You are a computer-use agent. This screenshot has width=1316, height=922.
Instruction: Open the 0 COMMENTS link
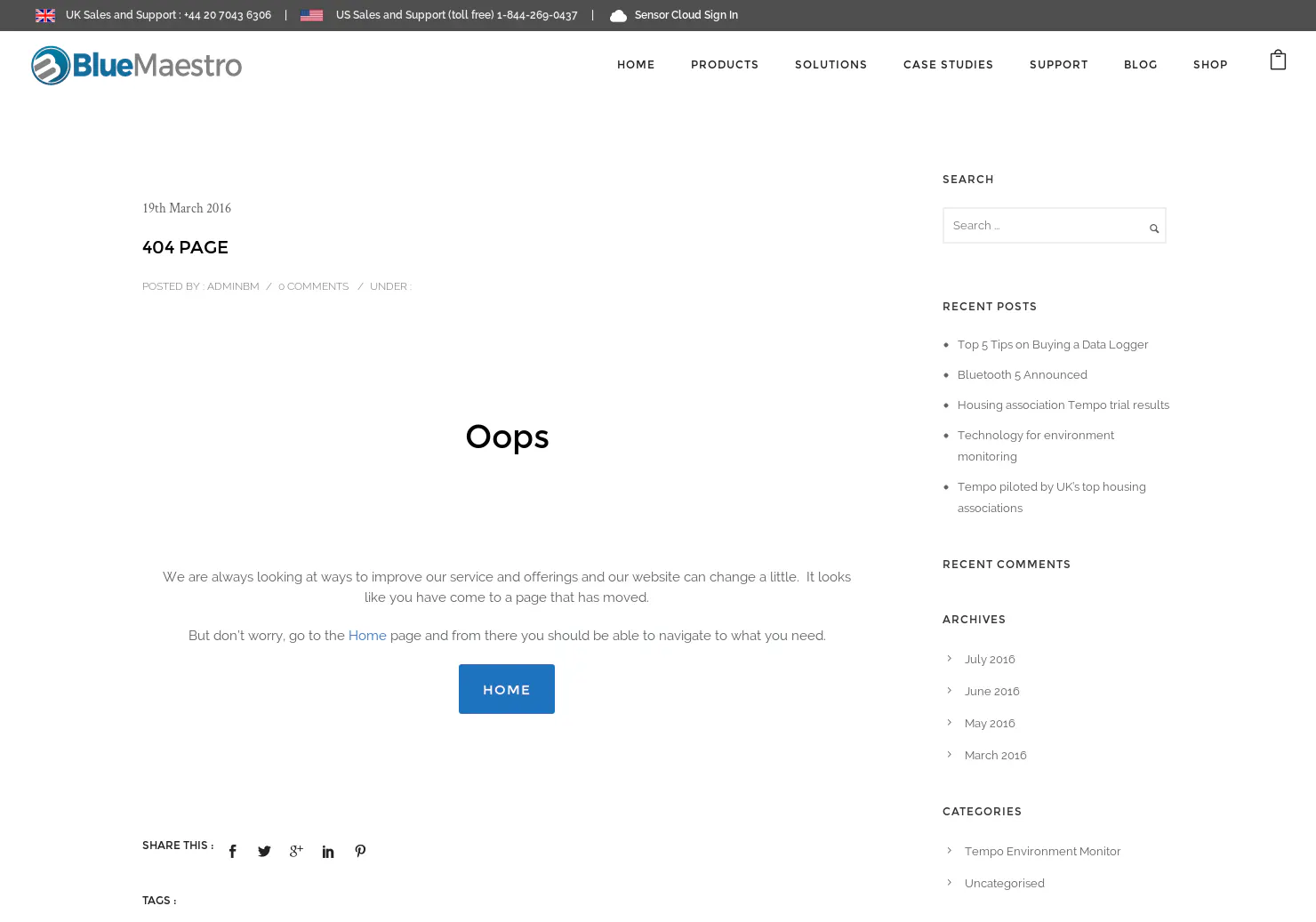tap(313, 286)
